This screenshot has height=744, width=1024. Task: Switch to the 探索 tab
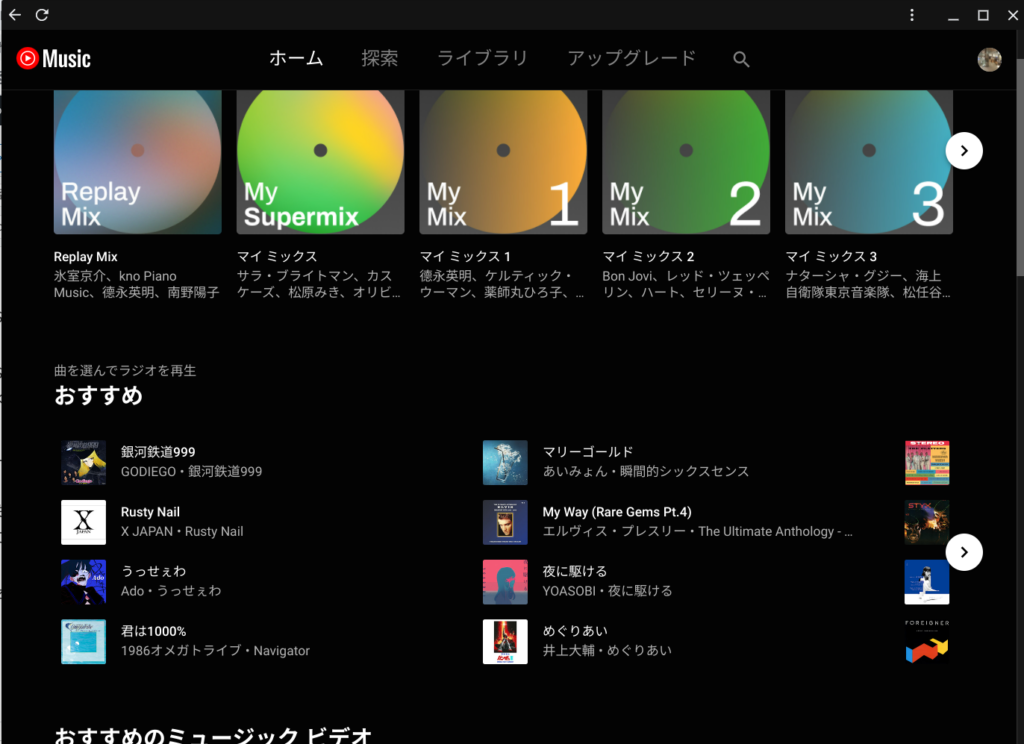[x=379, y=58]
